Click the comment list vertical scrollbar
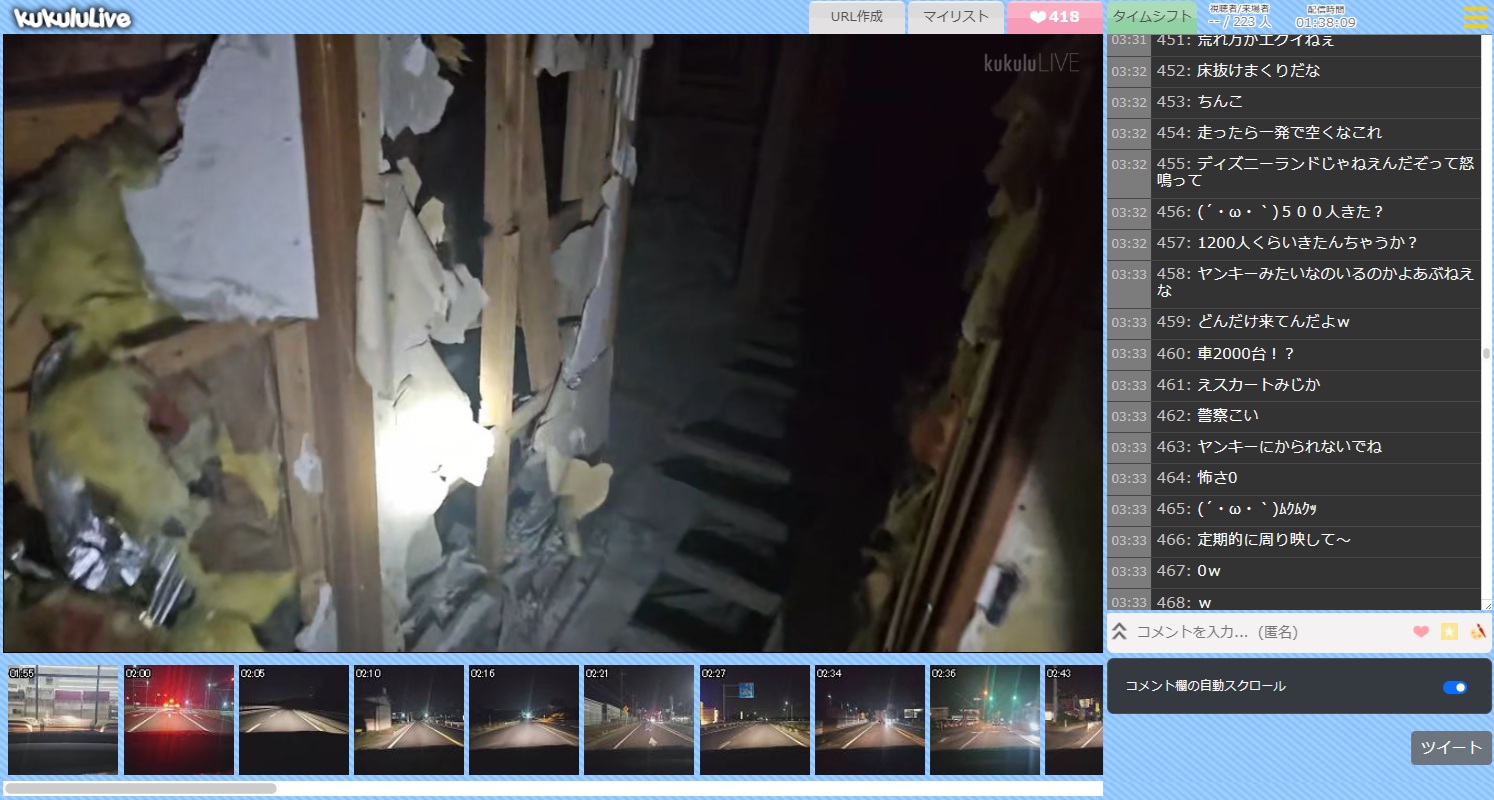Viewport: 1494px width, 800px height. 1486,353
